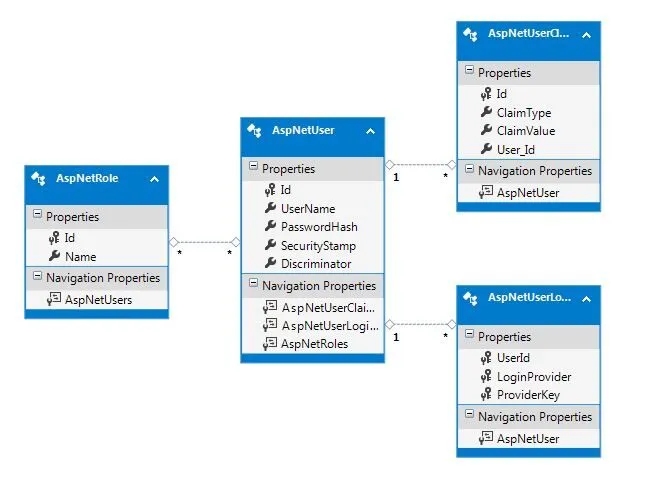
Task: Select the ClaimValue property text
Action: [x=526, y=131]
